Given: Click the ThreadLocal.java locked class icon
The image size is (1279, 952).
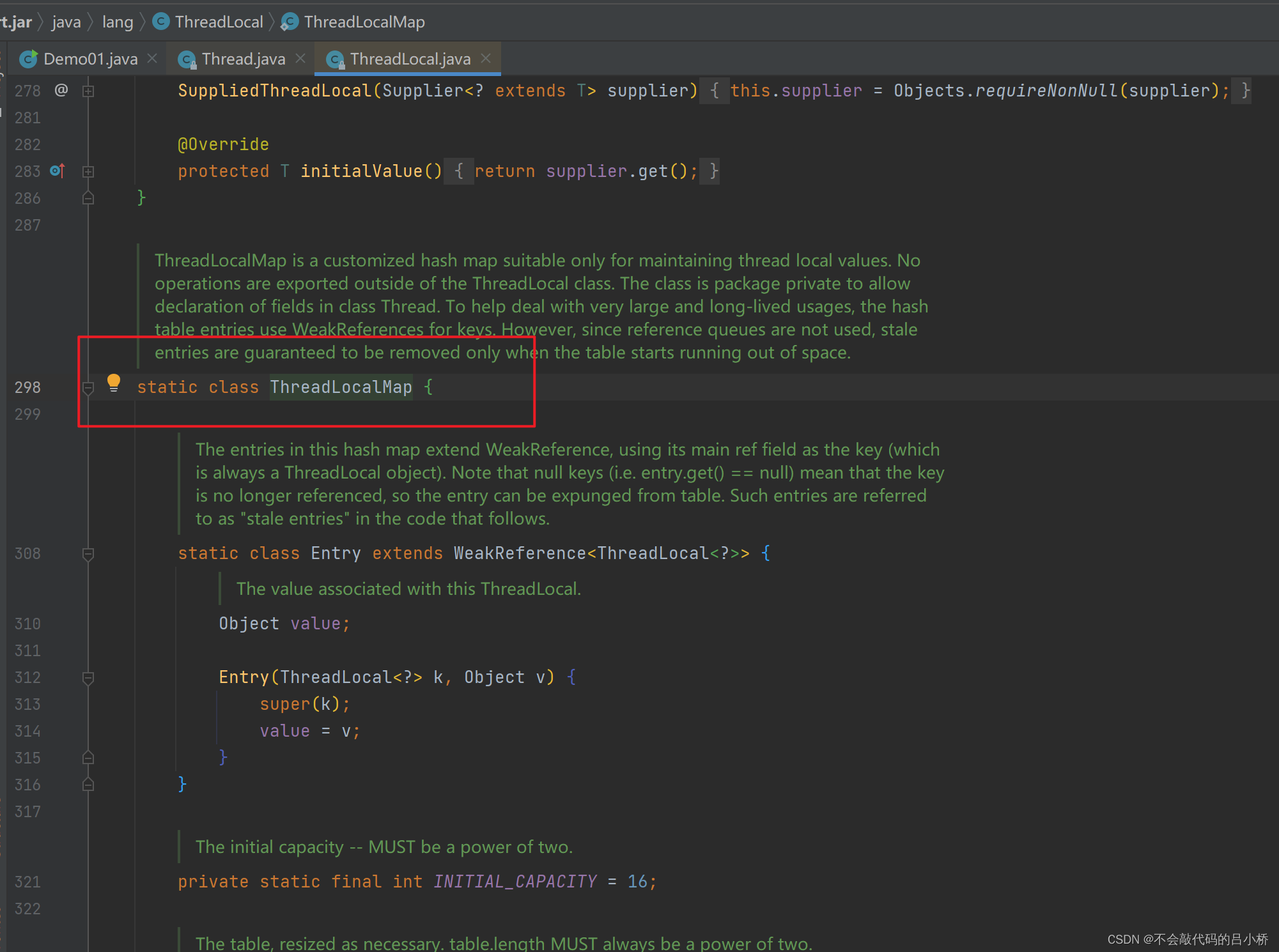Looking at the screenshot, I should click(335, 59).
